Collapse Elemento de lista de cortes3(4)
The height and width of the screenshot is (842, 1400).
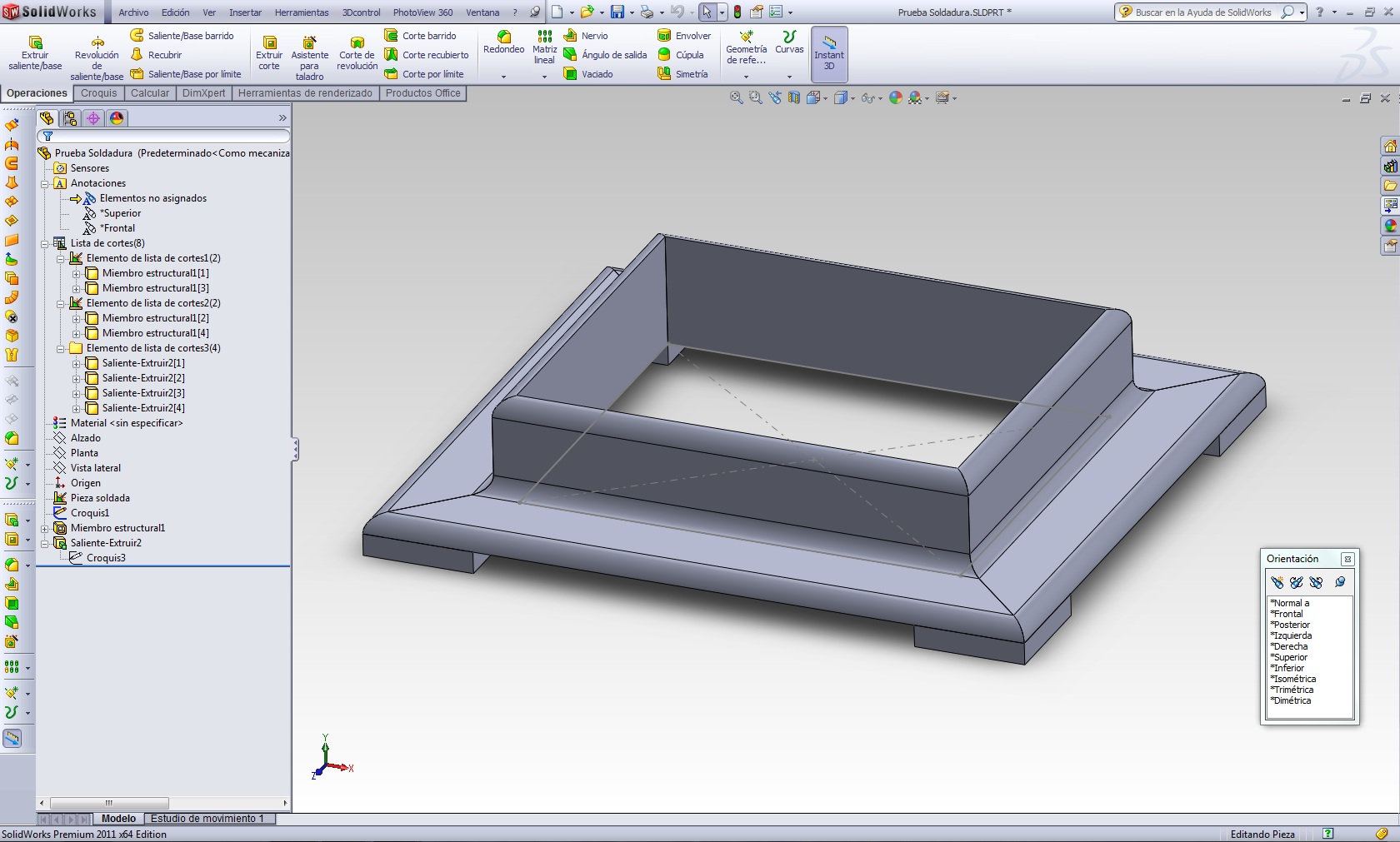click(x=61, y=348)
